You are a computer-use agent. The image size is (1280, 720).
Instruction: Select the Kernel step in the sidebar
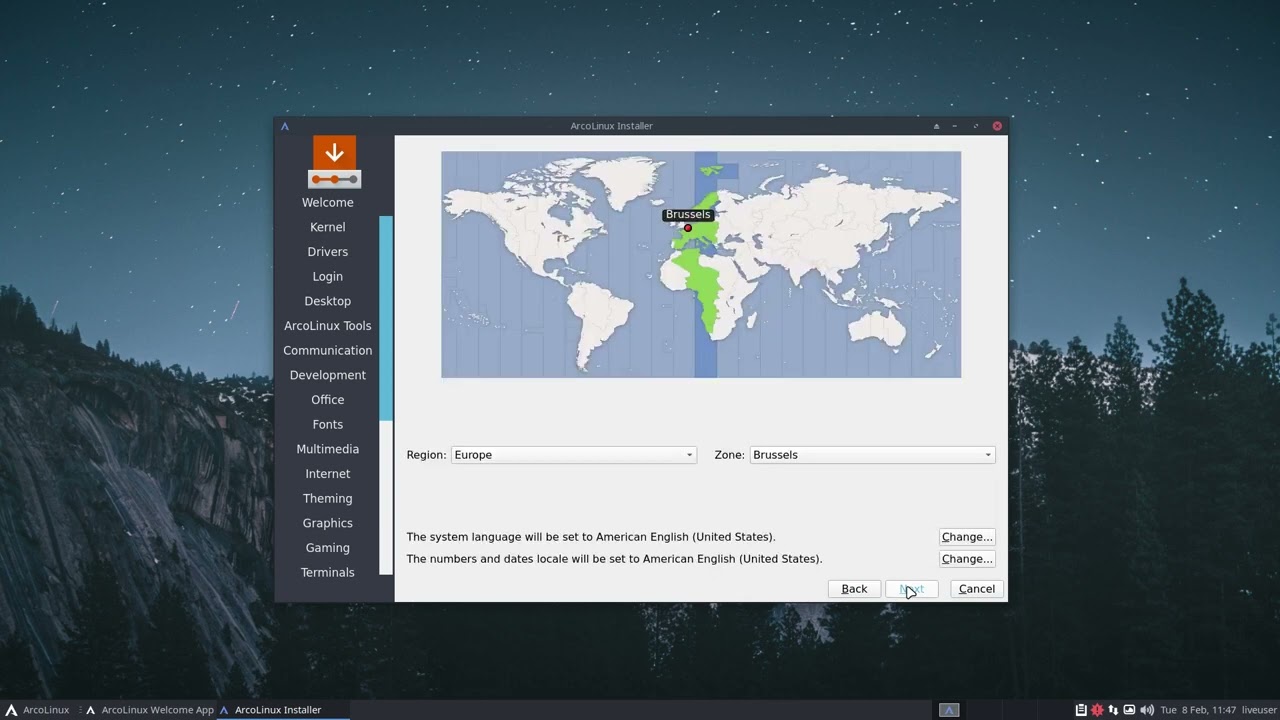pos(328,227)
